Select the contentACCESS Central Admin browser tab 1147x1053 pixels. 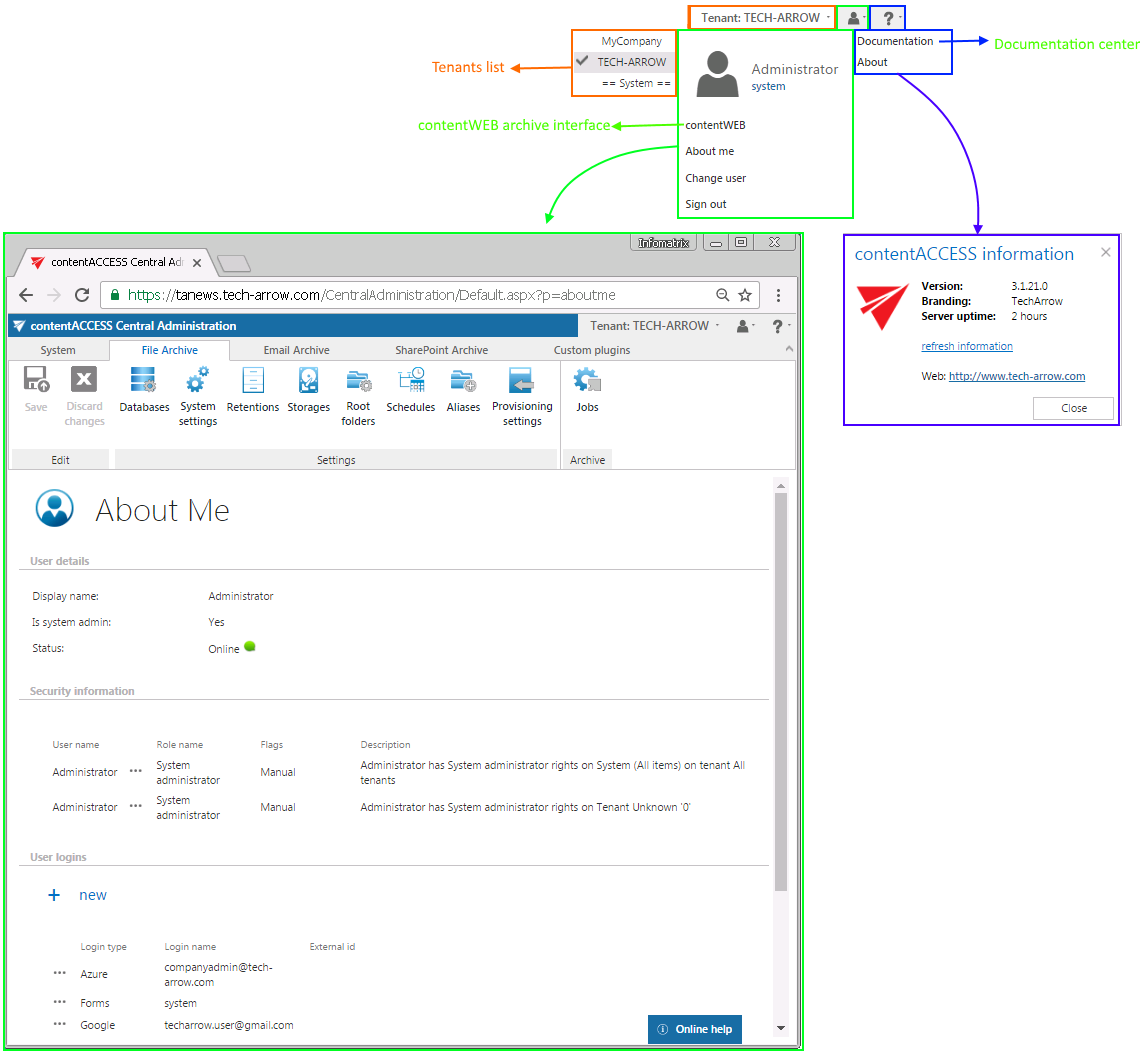[x=117, y=262]
